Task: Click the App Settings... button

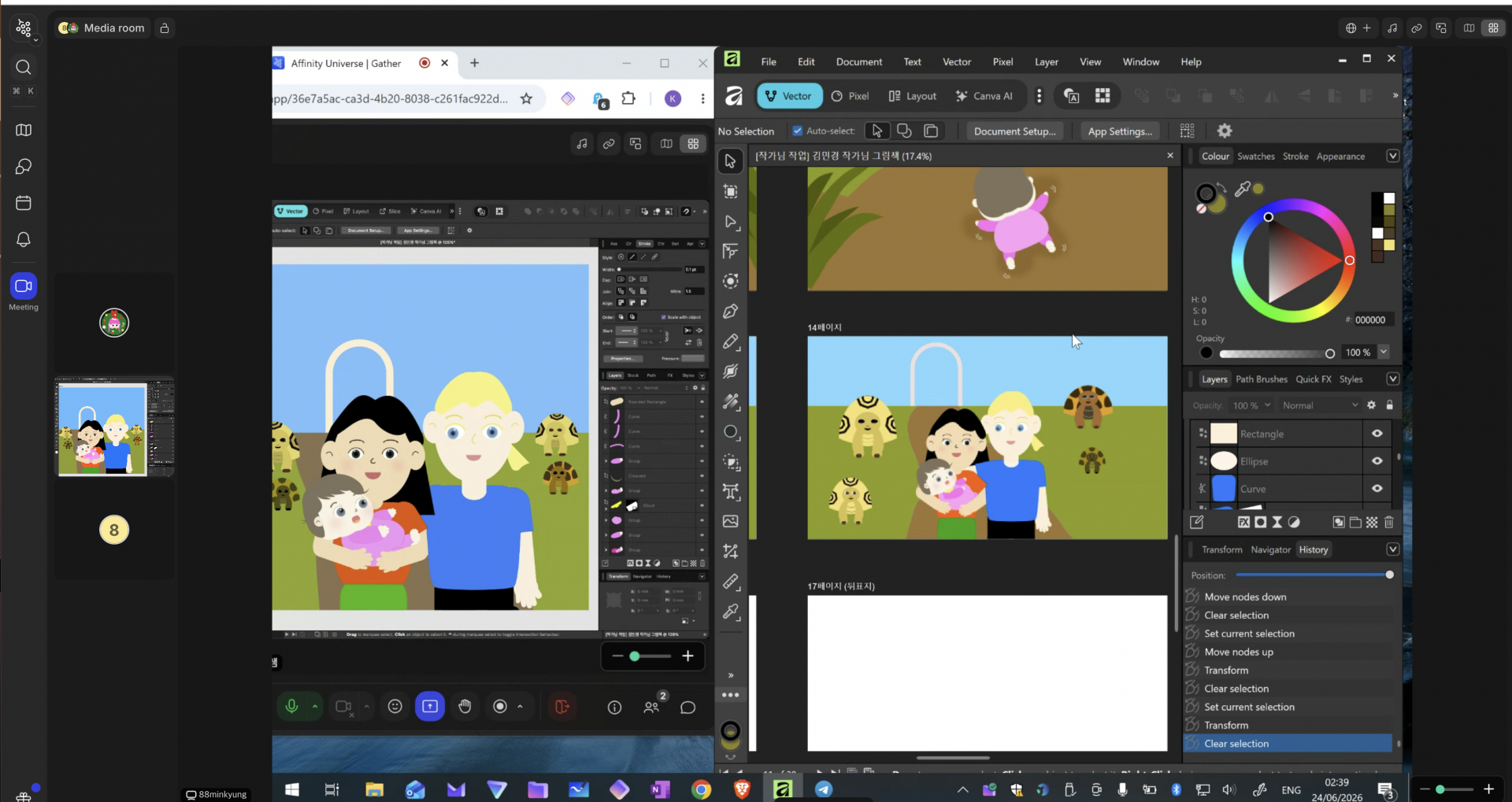Action: pyautogui.click(x=1120, y=131)
